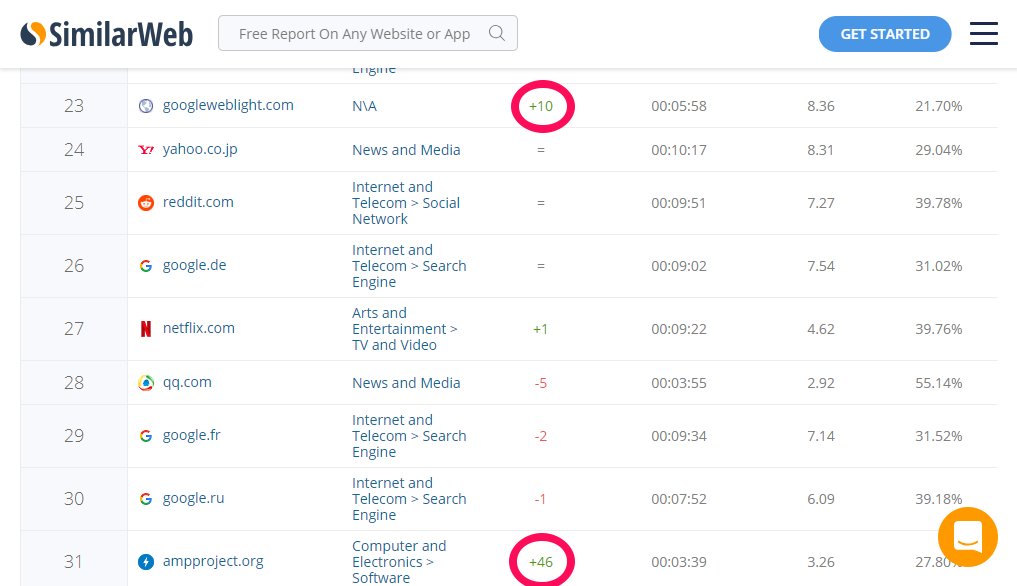Open the hamburger menu

pos(983,33)
